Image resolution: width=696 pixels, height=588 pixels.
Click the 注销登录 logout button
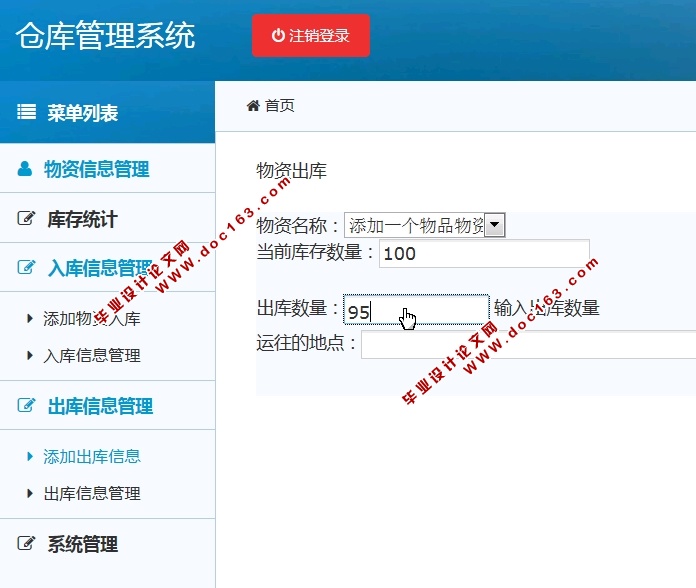311,36
